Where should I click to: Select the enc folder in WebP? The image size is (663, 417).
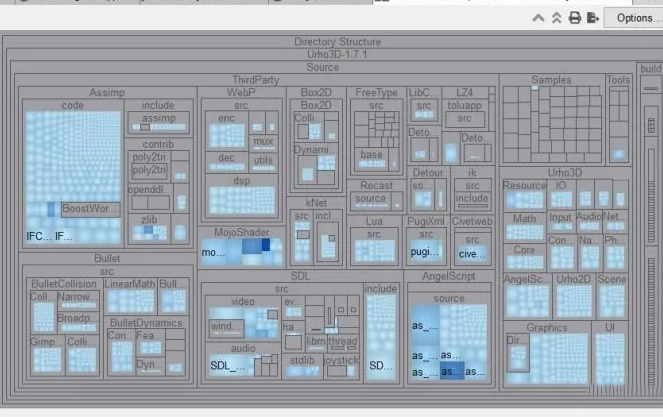tap(226, 118)
